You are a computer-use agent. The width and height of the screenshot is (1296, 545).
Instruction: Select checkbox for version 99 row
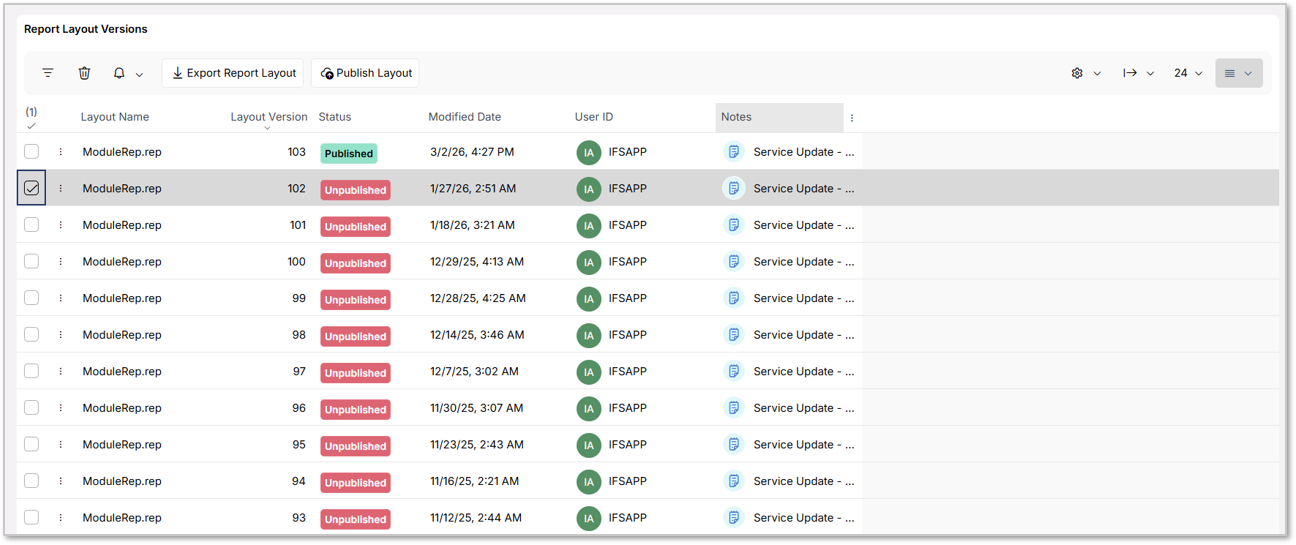(32, 298)
